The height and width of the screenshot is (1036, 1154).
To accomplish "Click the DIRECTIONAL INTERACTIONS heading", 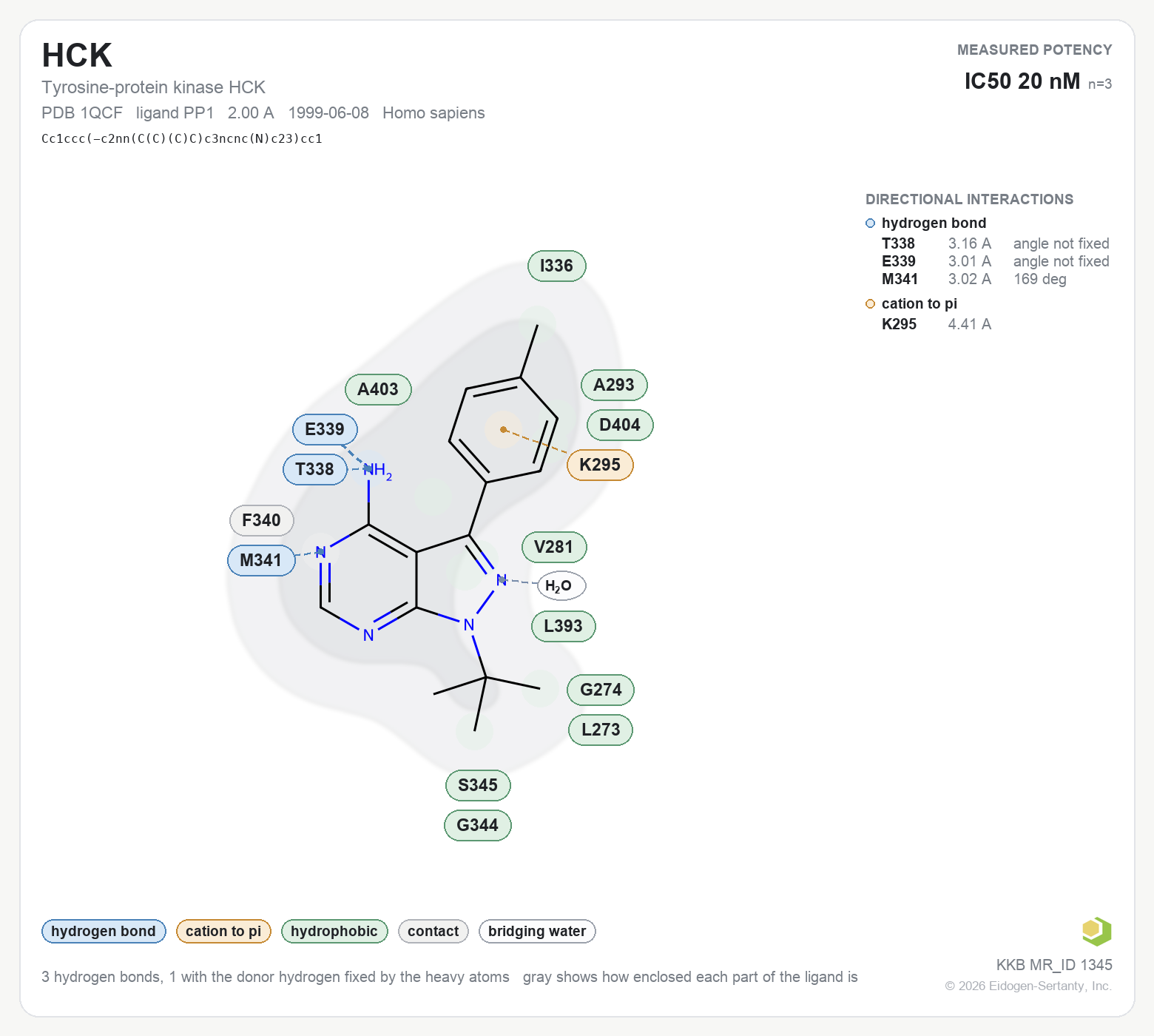I will click(969, 199).
